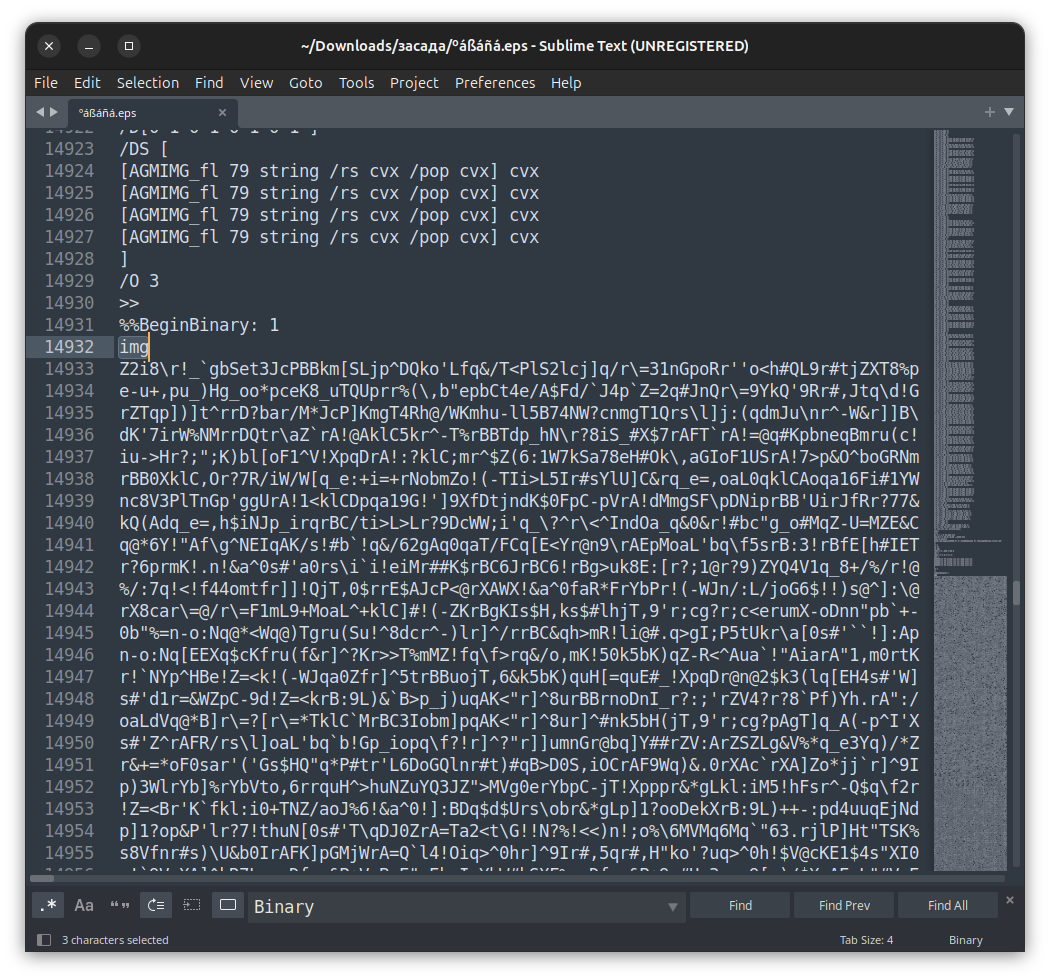1050x980 pixels.
Task: Click the AGMIMG_fl line numbered 14924
Action: tap(329, 171)
